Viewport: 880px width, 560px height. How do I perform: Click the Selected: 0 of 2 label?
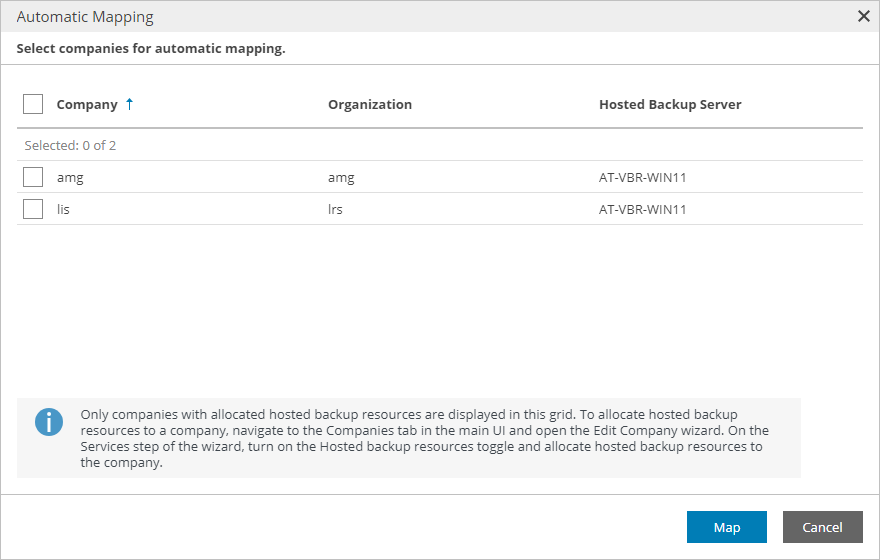click(x=70, y=145)
